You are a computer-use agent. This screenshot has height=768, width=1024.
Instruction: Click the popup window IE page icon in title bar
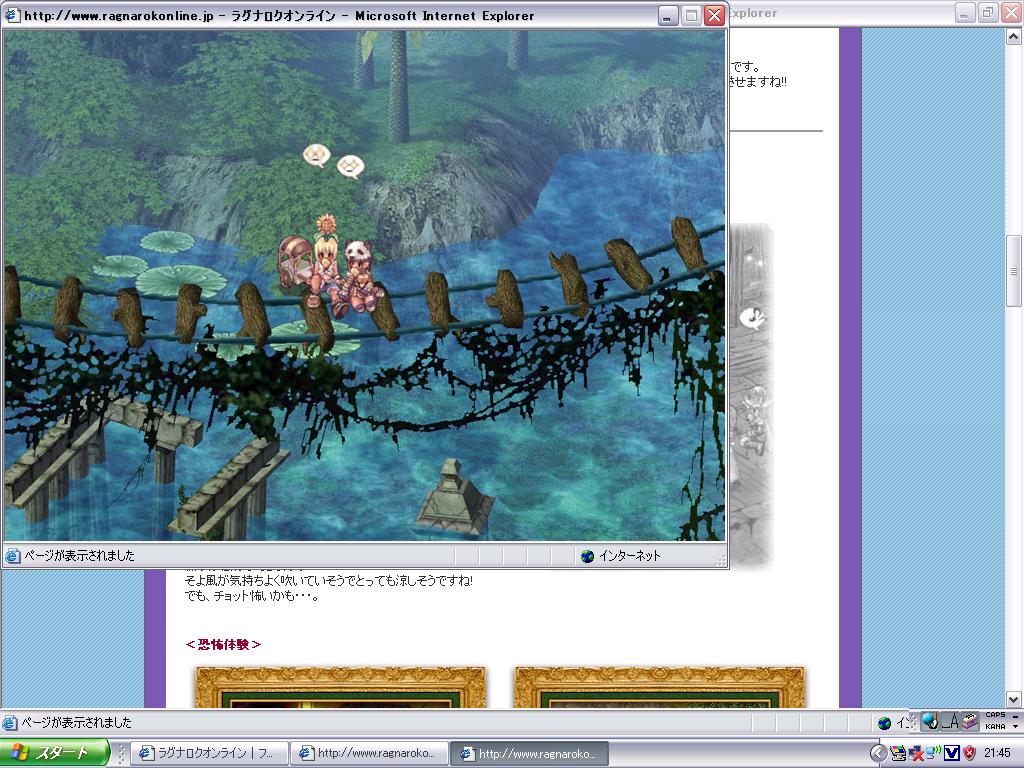point(12,15)
